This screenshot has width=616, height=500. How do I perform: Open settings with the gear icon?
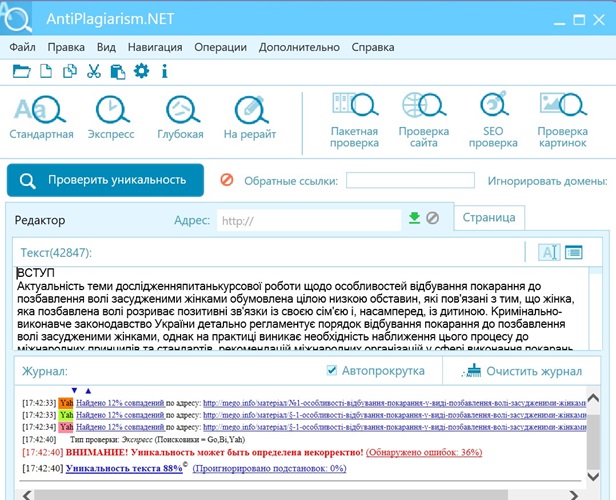[141, 71]
